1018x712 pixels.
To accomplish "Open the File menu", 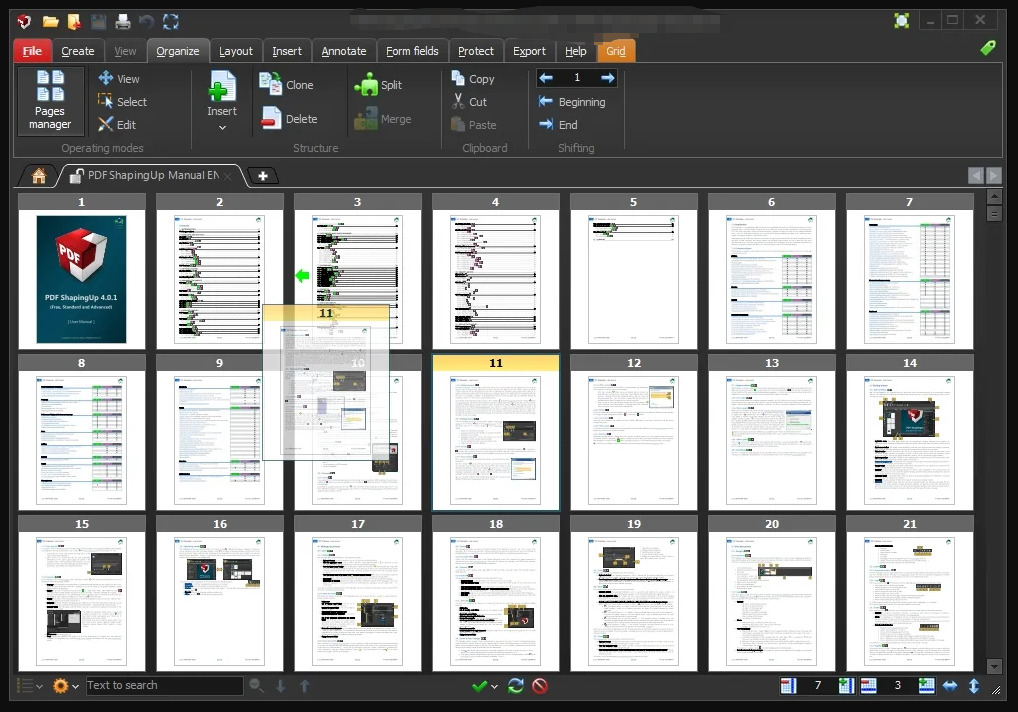I will tap(32, 51).
